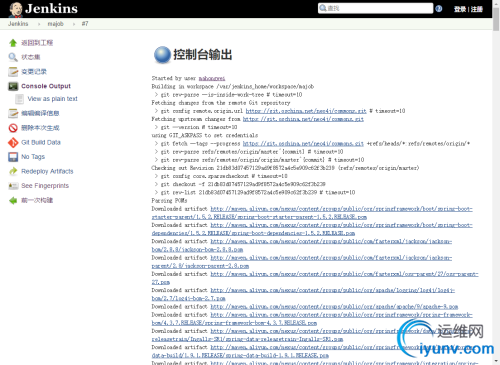500x365 pixels.
Task: Focus the 查找 search input field
Action: pos(375,8)
